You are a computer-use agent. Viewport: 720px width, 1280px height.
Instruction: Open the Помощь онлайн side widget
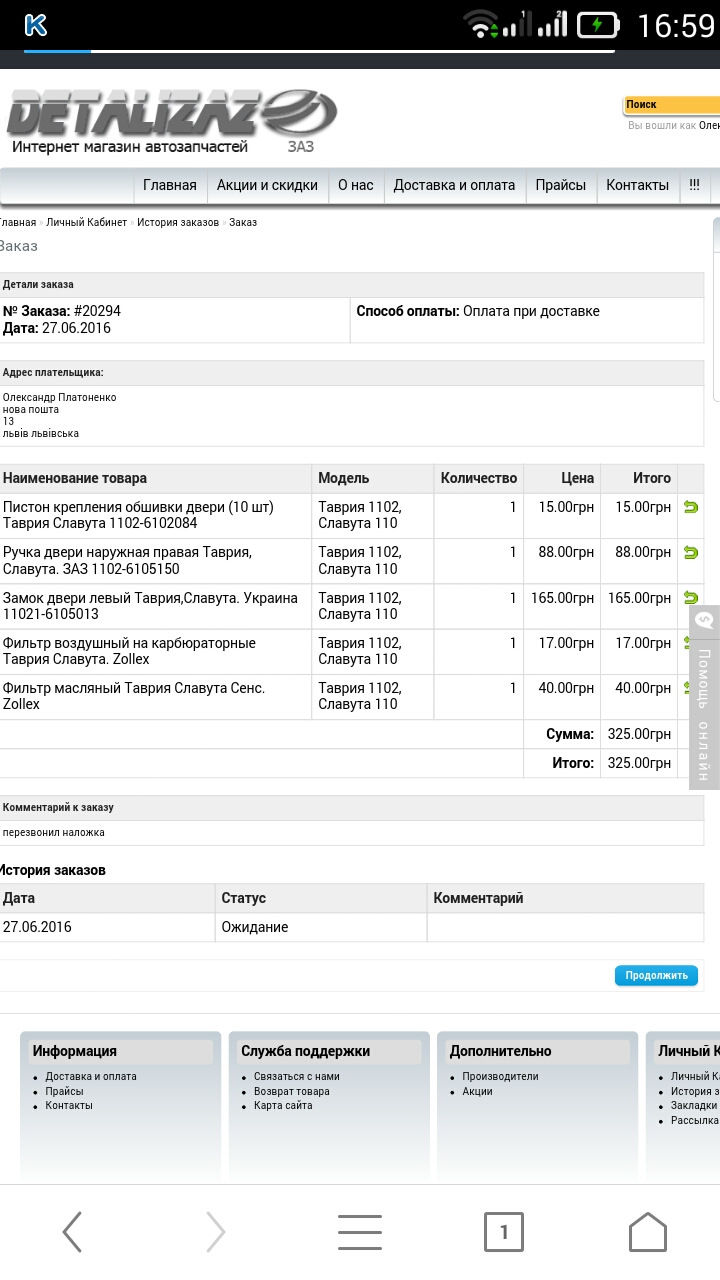pyautogui.click(x=704, y=698)
